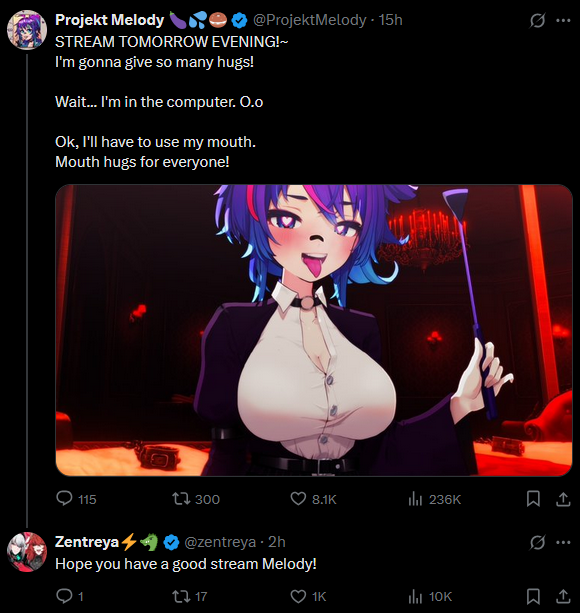Open more options on Zentreya's reply
580x613 pixels.
563,542
